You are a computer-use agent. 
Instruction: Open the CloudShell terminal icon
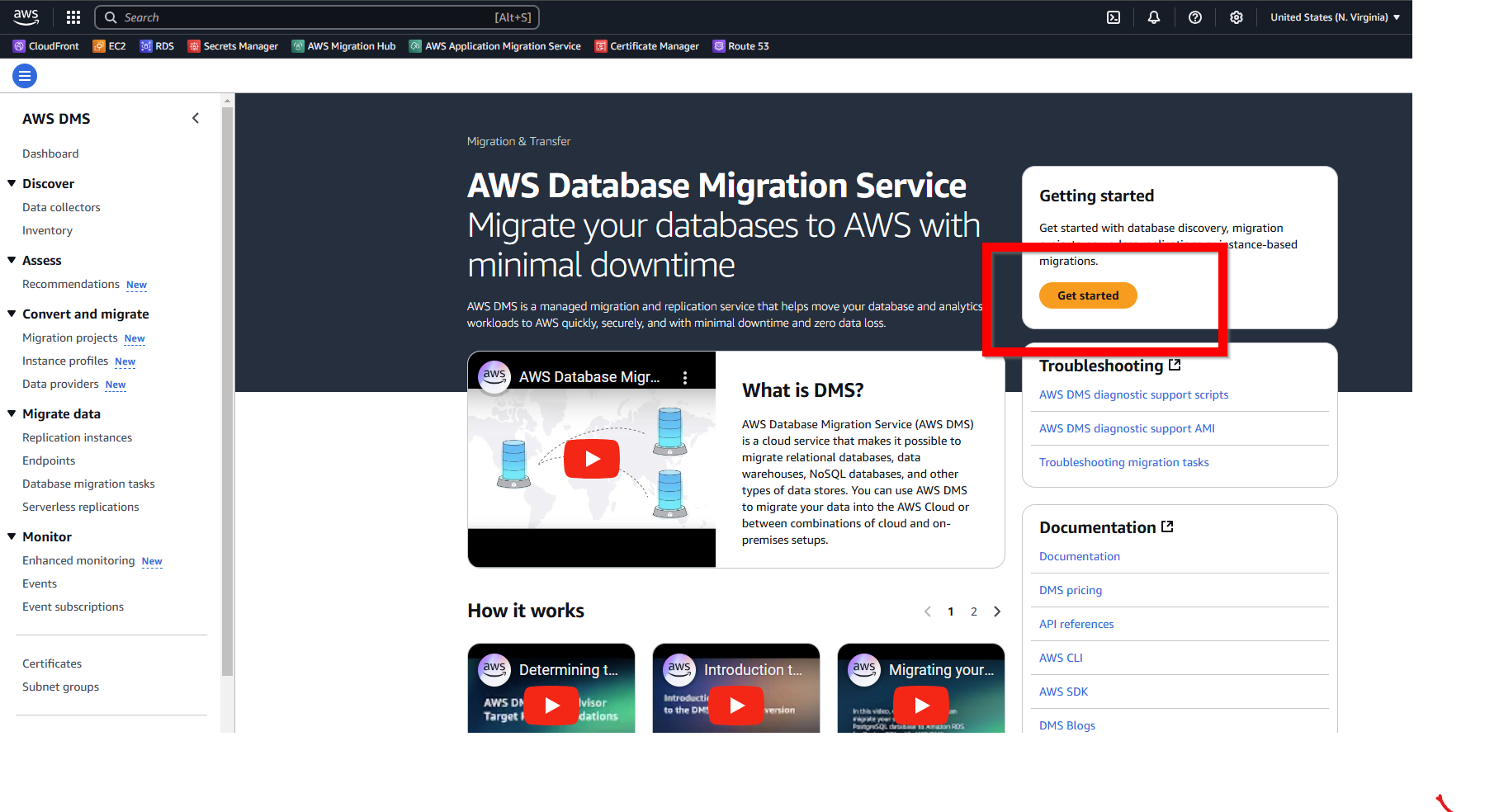click(x=1114, y=17)
